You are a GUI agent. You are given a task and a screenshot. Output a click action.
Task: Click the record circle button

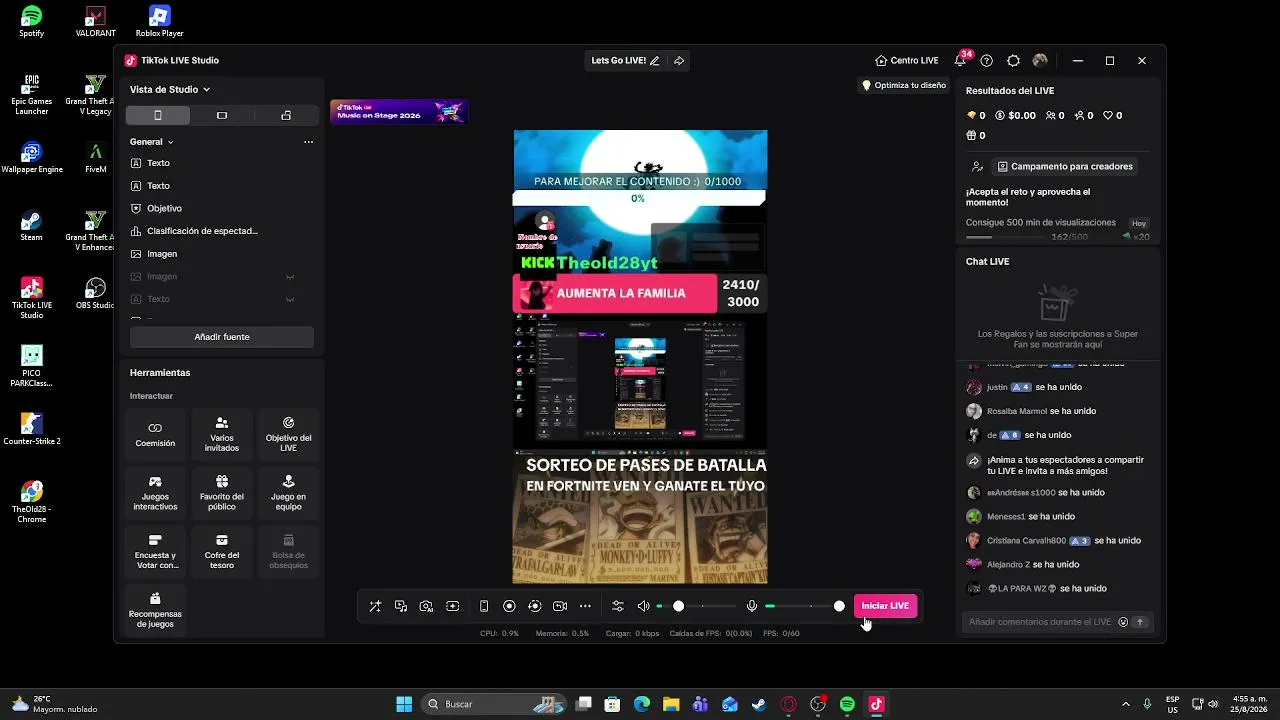point(509,606)
